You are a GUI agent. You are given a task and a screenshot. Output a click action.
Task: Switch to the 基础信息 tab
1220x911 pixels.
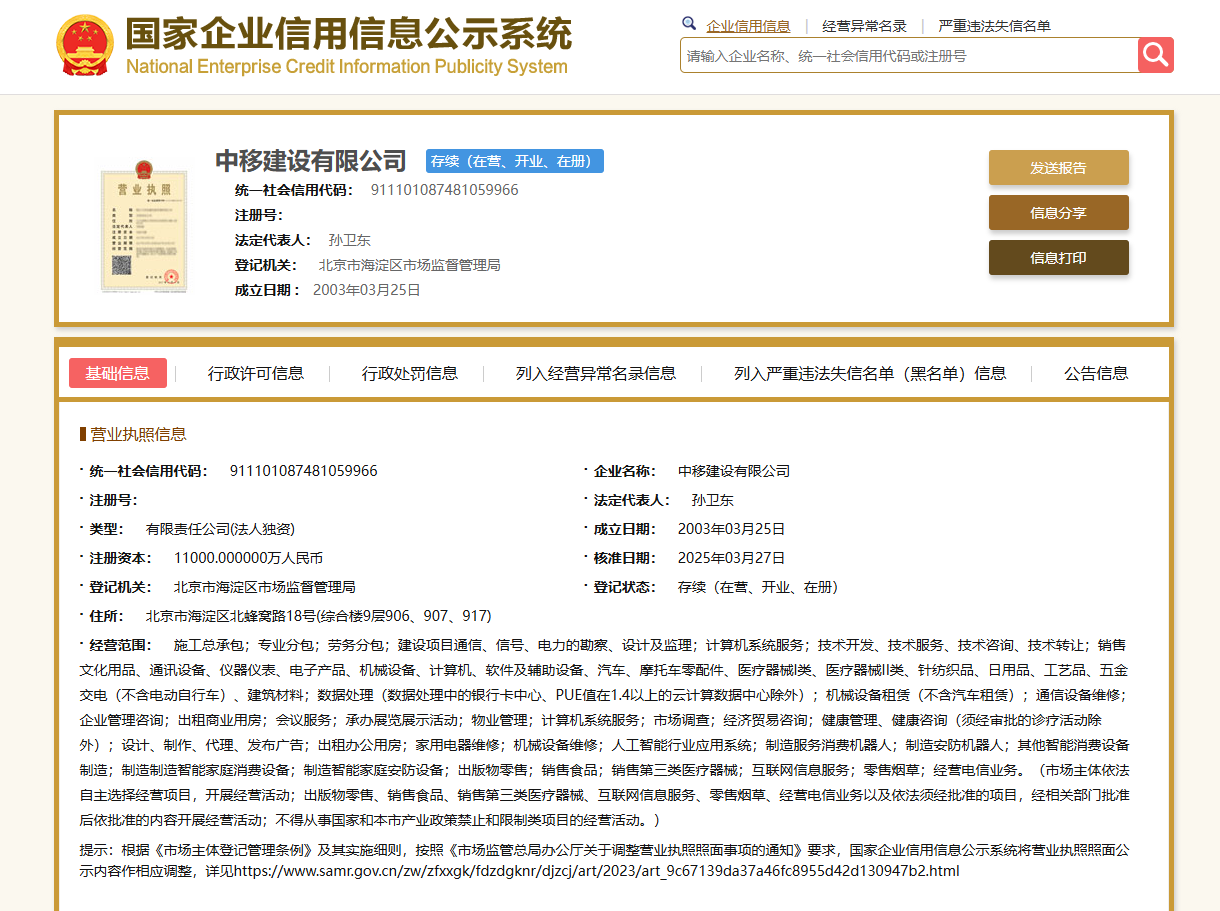(118, 373)
